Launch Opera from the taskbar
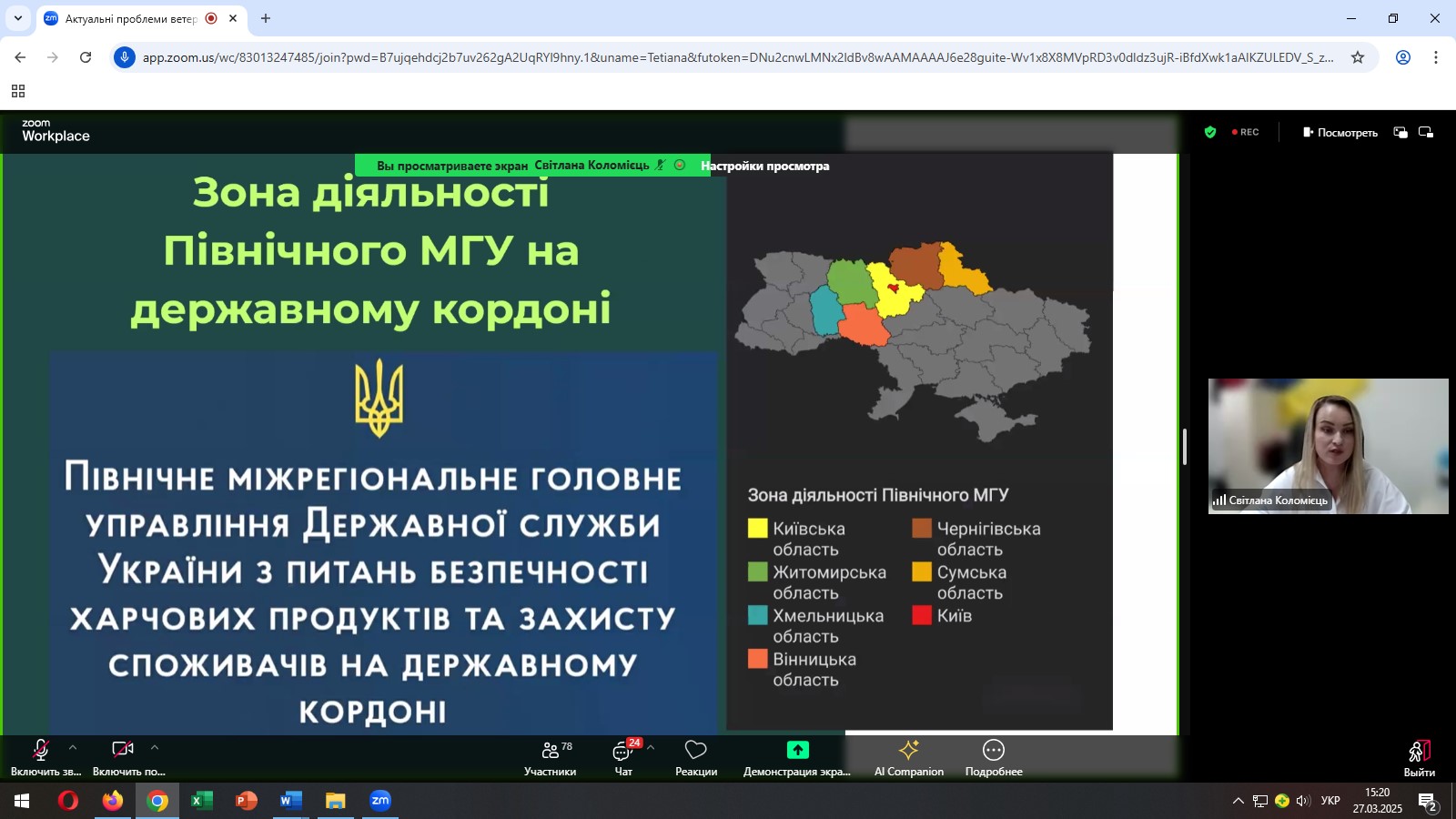Viewport: 1456px width, 819px height. (x=68, y=801)
